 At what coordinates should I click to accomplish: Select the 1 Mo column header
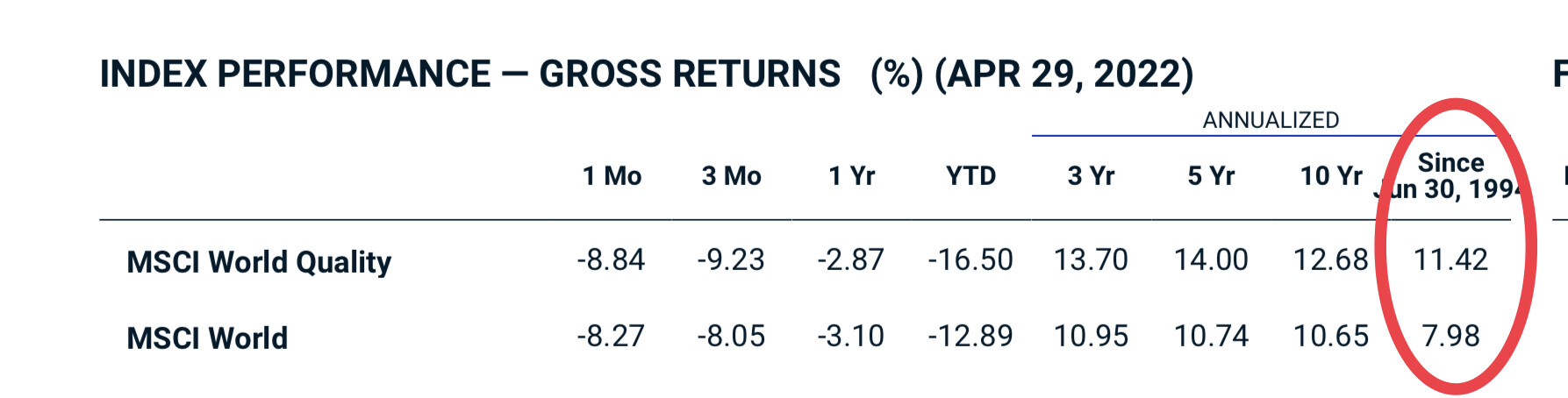[x=612, y=176]
